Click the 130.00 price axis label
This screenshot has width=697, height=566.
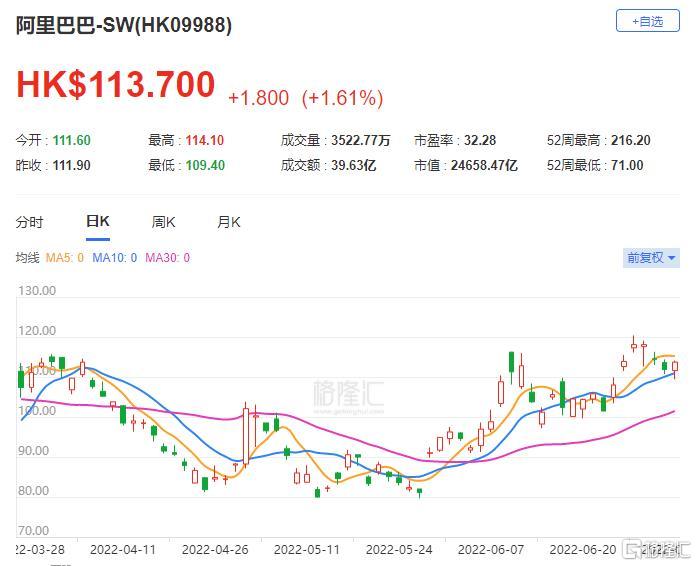(x=37, y=291)
